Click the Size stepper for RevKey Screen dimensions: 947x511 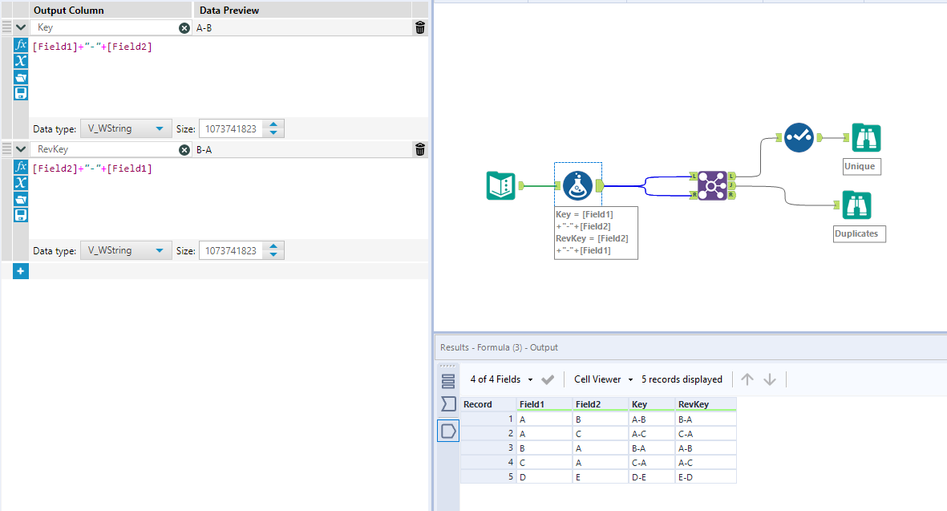274,251
